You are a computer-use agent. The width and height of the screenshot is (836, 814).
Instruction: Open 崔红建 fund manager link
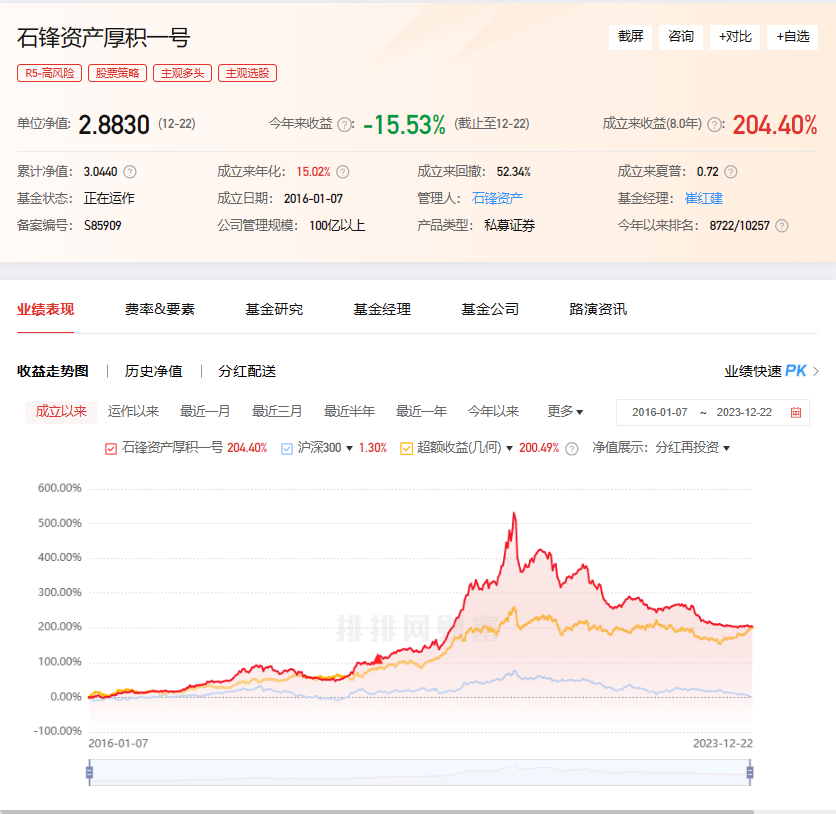(704, 198)
